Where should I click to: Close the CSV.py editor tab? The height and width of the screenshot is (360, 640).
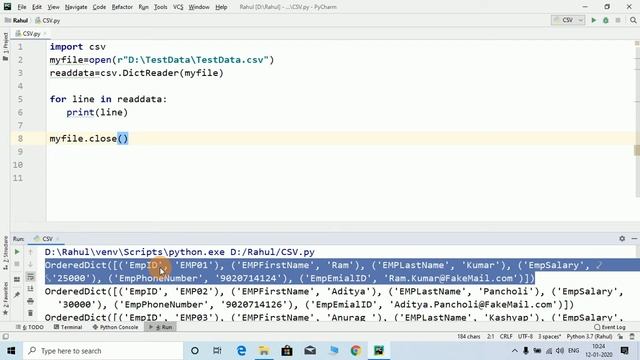point(45,33)
